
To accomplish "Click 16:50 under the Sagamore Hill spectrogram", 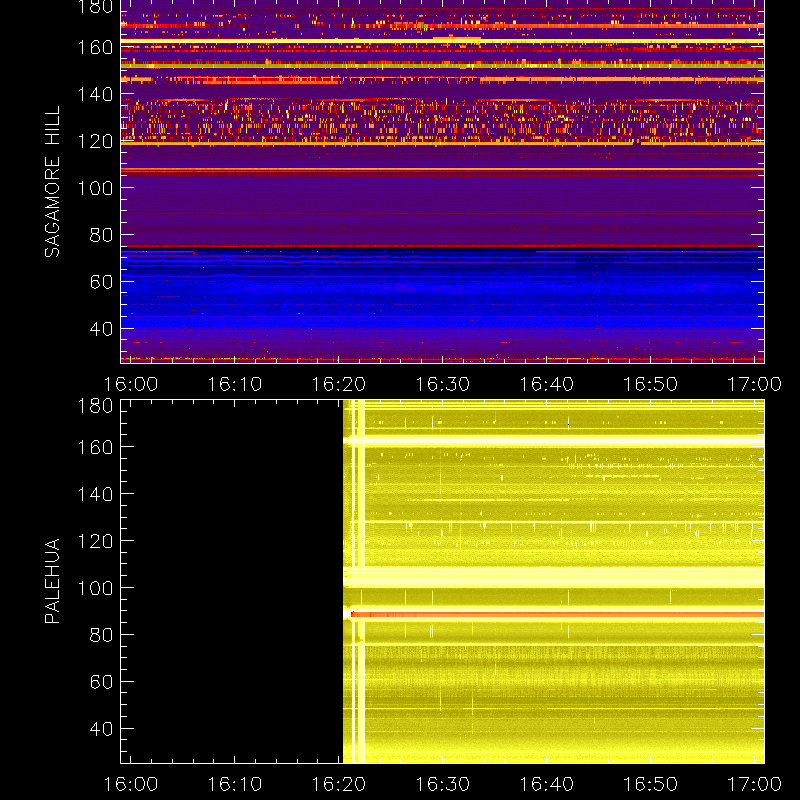I will (x=651, y=384).
